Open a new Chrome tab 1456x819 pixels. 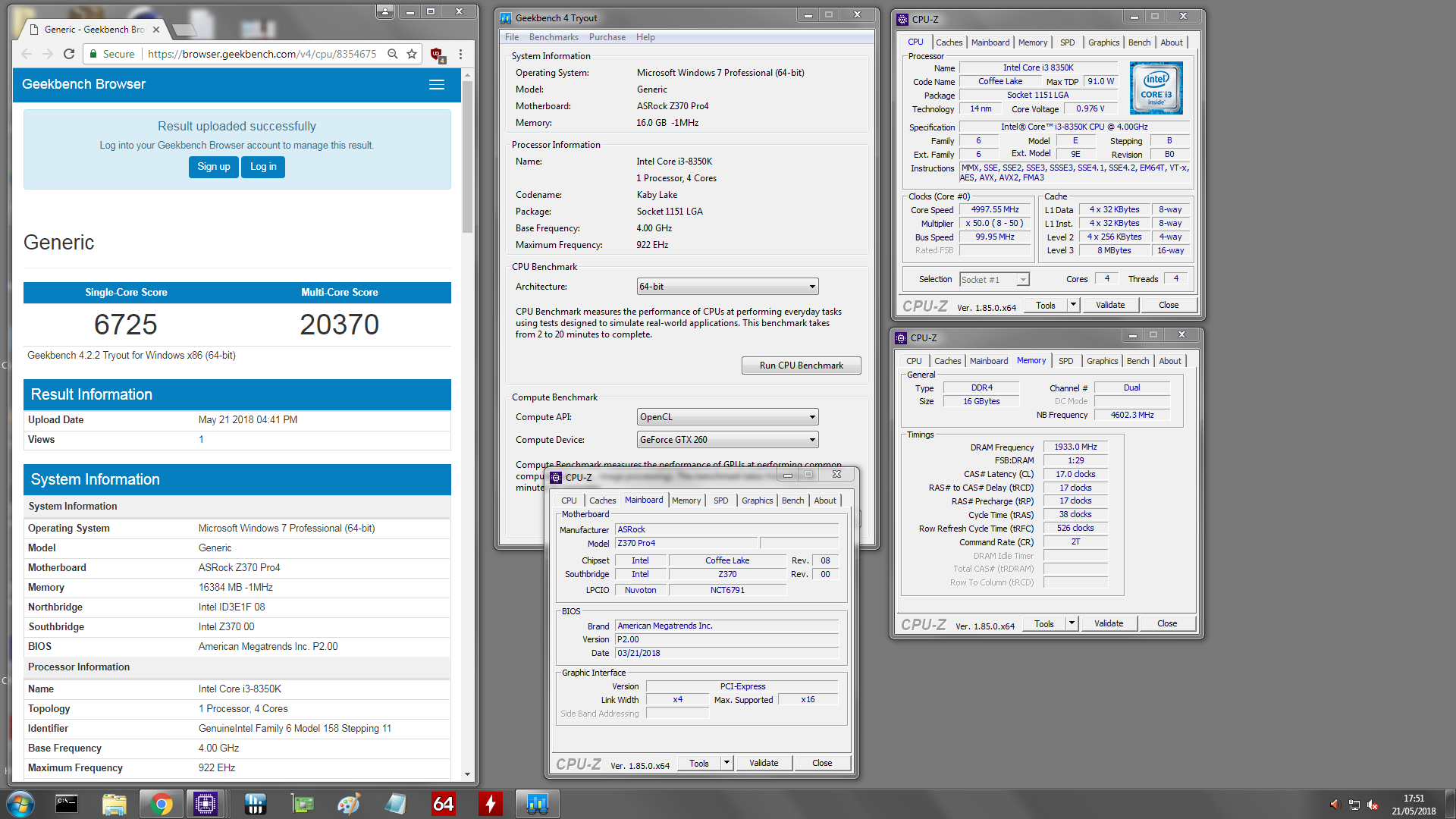tap(183, 30)
